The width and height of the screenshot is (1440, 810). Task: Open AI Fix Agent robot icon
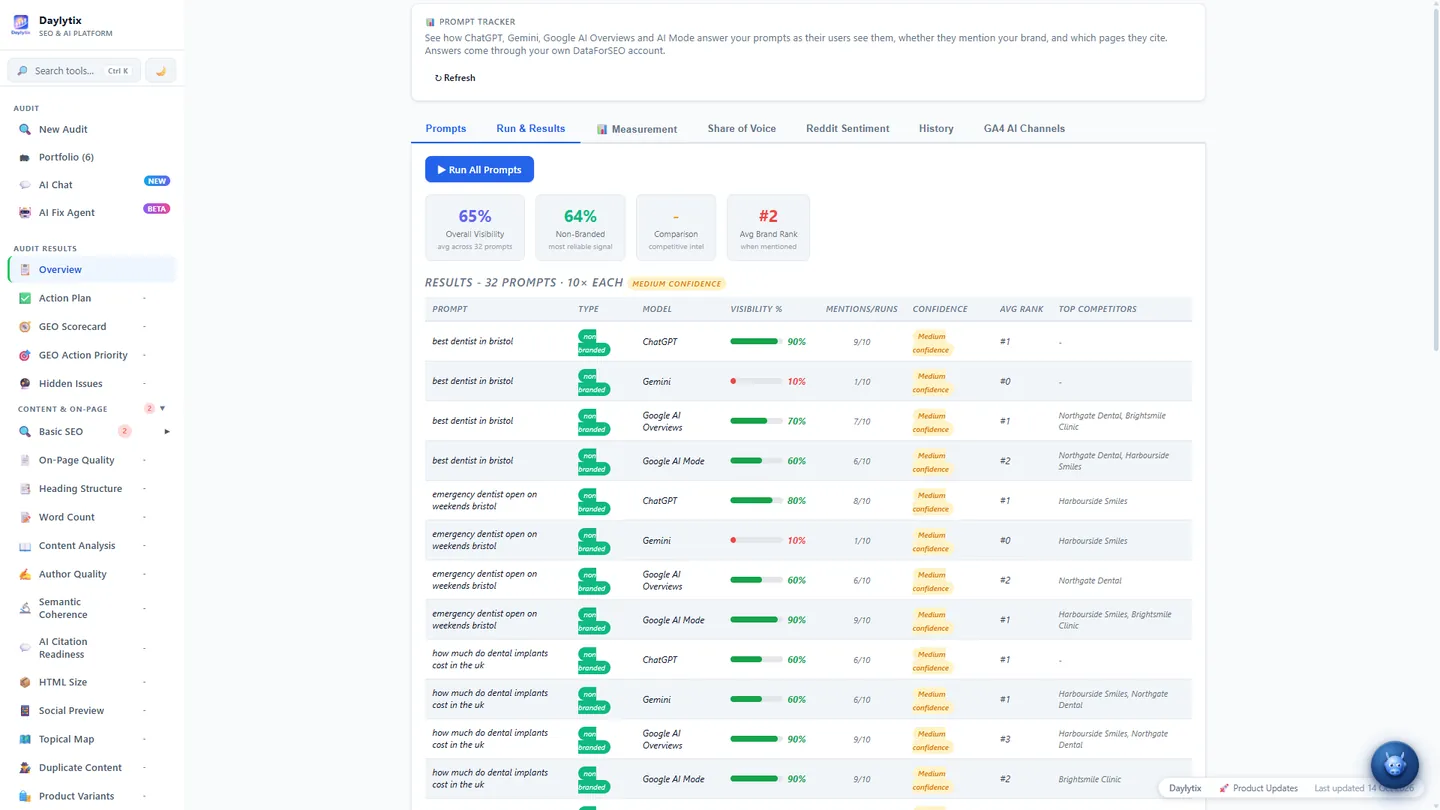pos(25,213)
